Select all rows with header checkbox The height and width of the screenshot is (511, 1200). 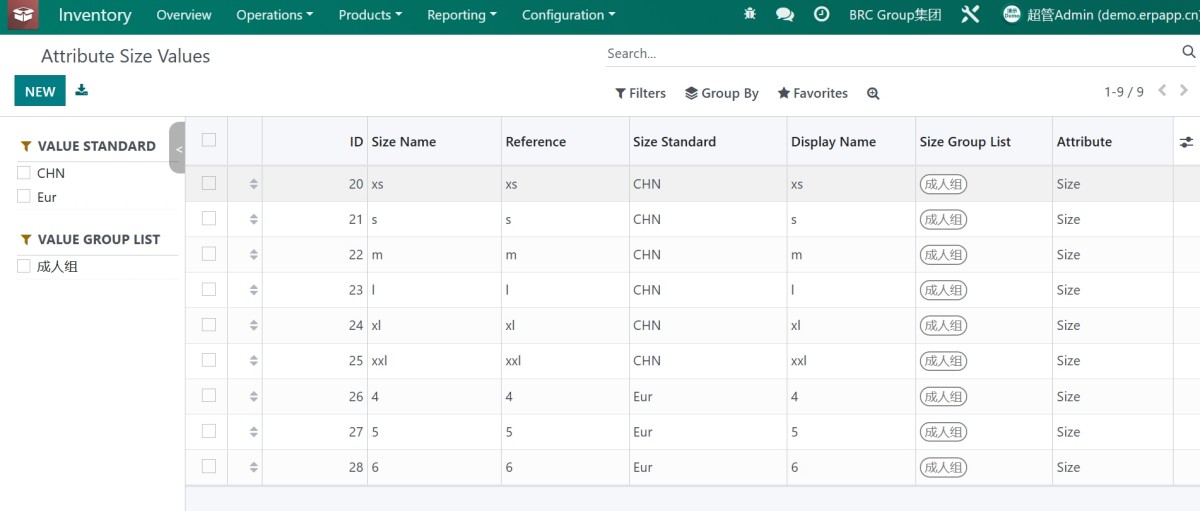(209, 140)
